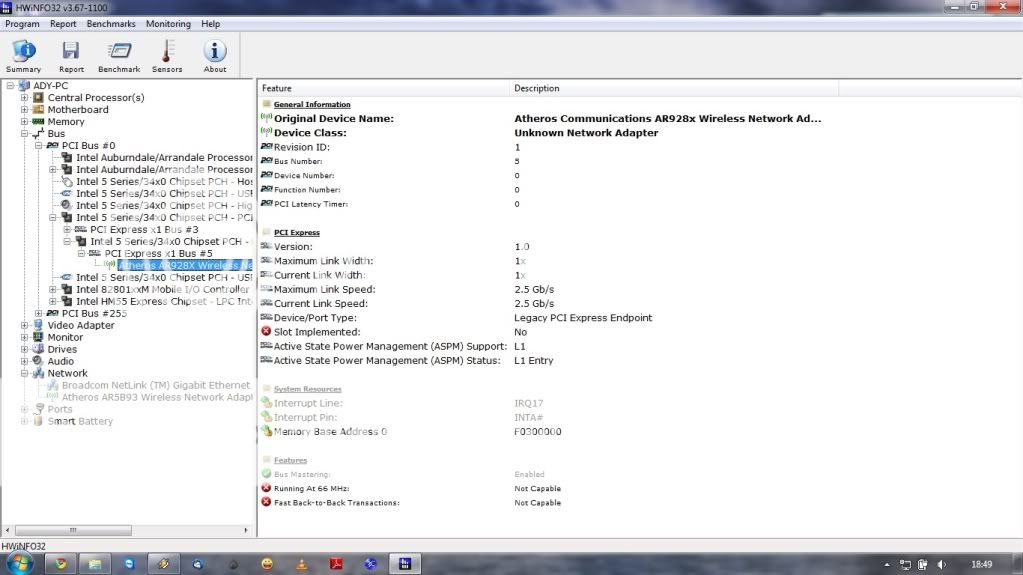Viewport: 1023px width, 575px height.
Task: Open red PDF taskbar icon
Action: point(336,564)
